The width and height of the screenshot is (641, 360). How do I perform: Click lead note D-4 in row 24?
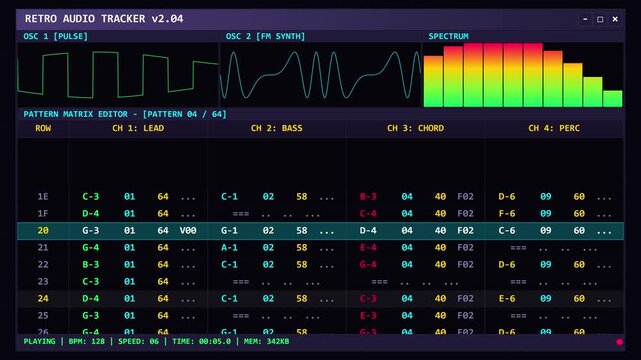point(91,299)
